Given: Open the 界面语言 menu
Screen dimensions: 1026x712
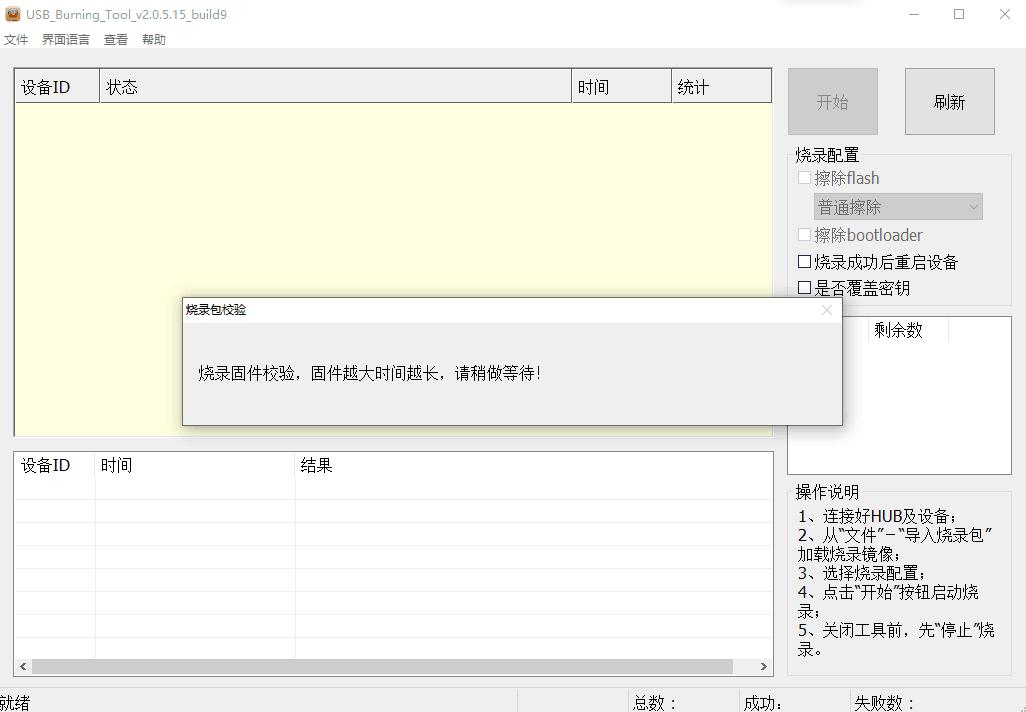Looking at the screenshot, I should [x=65, y=39].
